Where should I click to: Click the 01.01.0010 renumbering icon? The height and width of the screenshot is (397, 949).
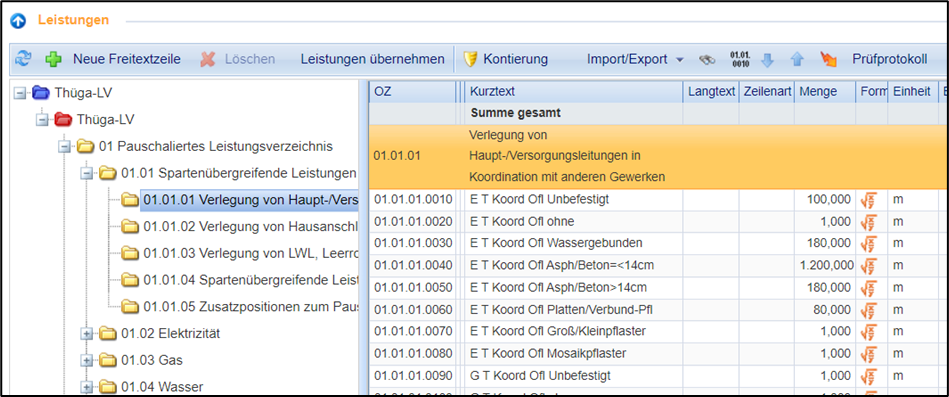[740, 59]
